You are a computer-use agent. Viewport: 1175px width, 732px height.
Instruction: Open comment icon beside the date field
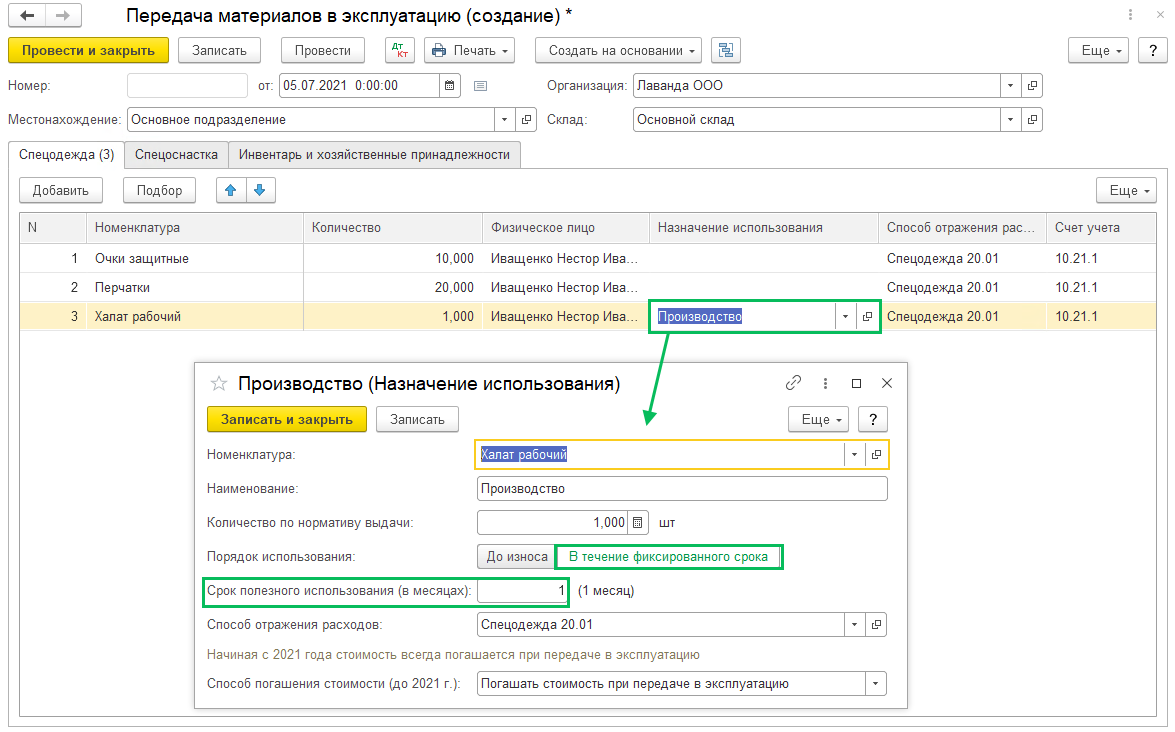pyautogui.click(x=480, y=86)
